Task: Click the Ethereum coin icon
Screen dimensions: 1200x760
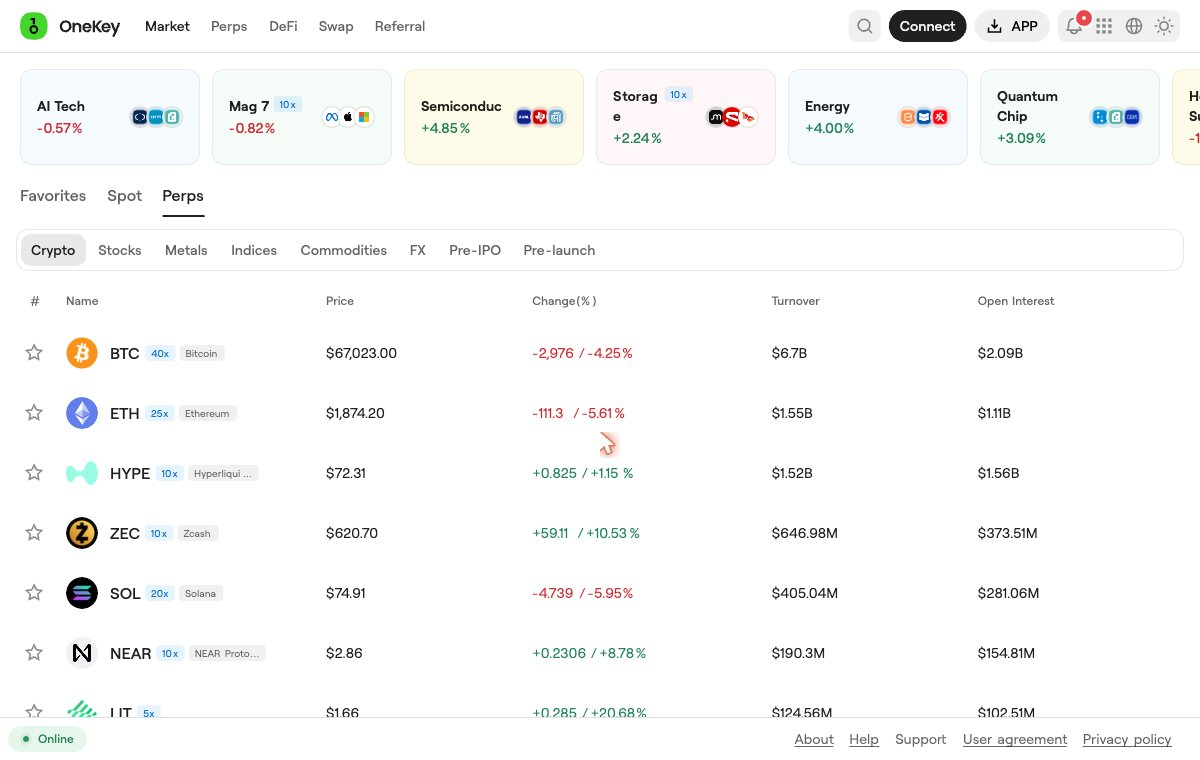Action: (x=82, y=413)
